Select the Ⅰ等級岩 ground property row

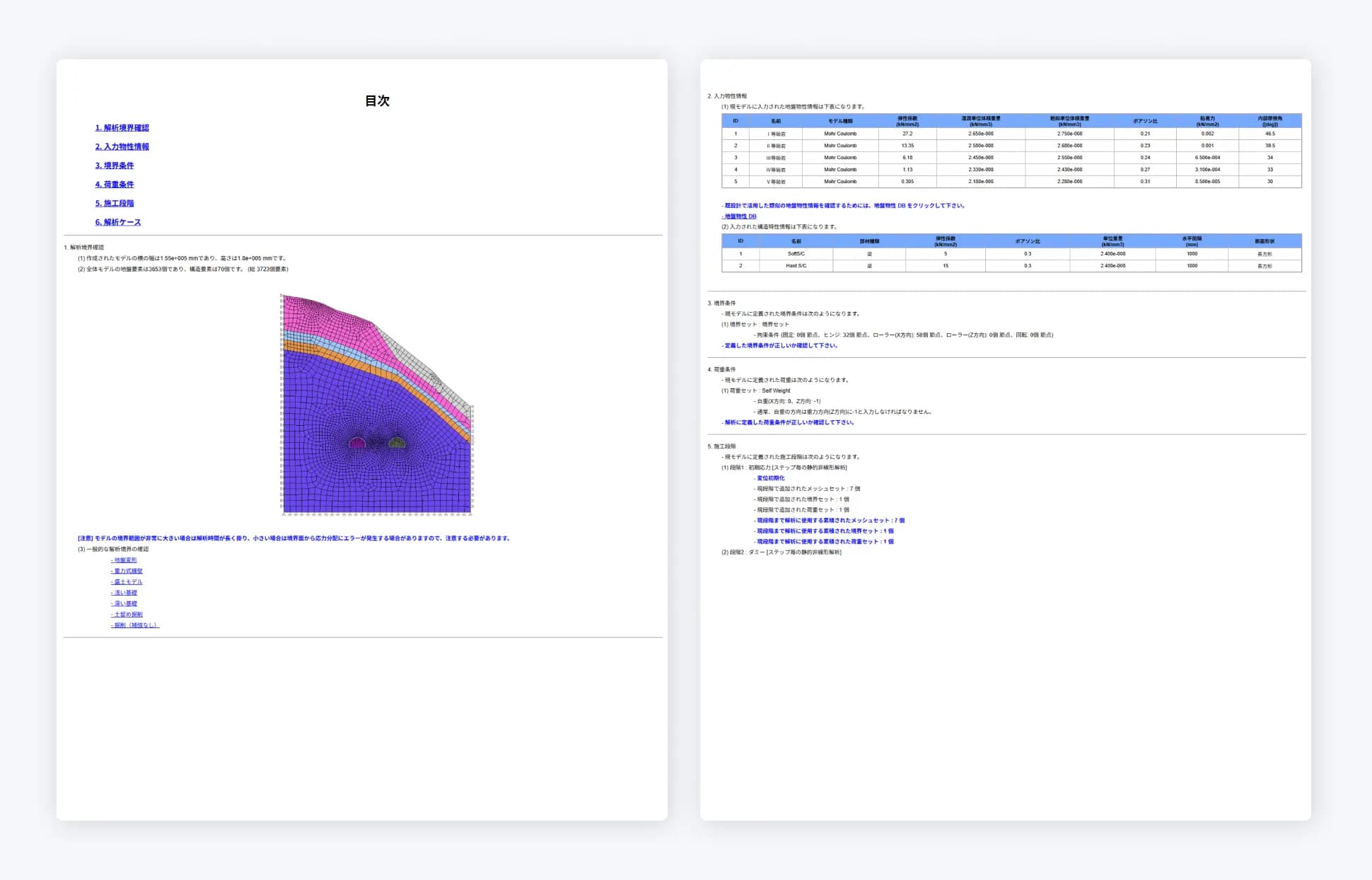tap(1011, 134)
